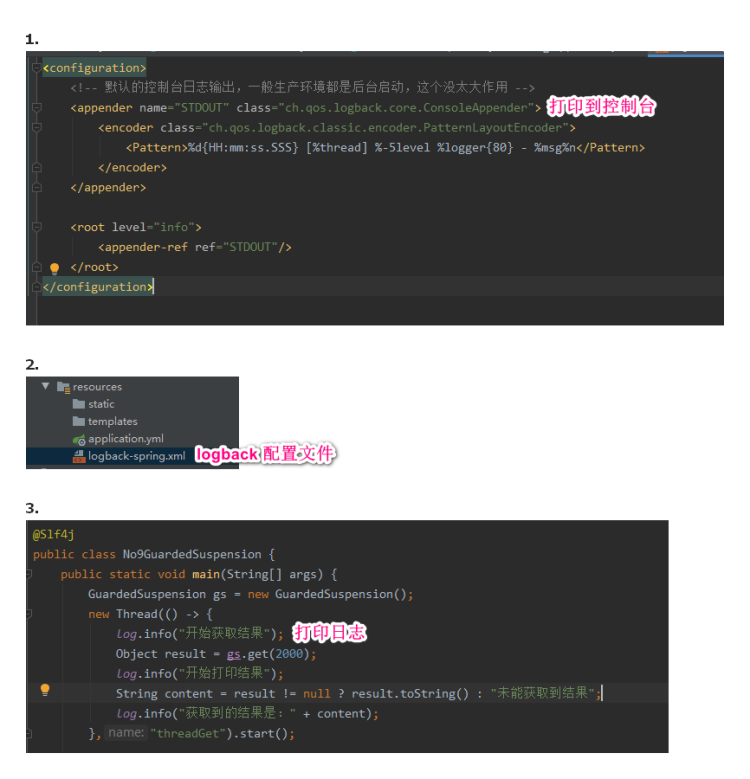This screenshot has width=750, height=779.
Task: Click the new GuardedSuspension() constructor call
Action: pyautogui.click(x=328, y=594)
